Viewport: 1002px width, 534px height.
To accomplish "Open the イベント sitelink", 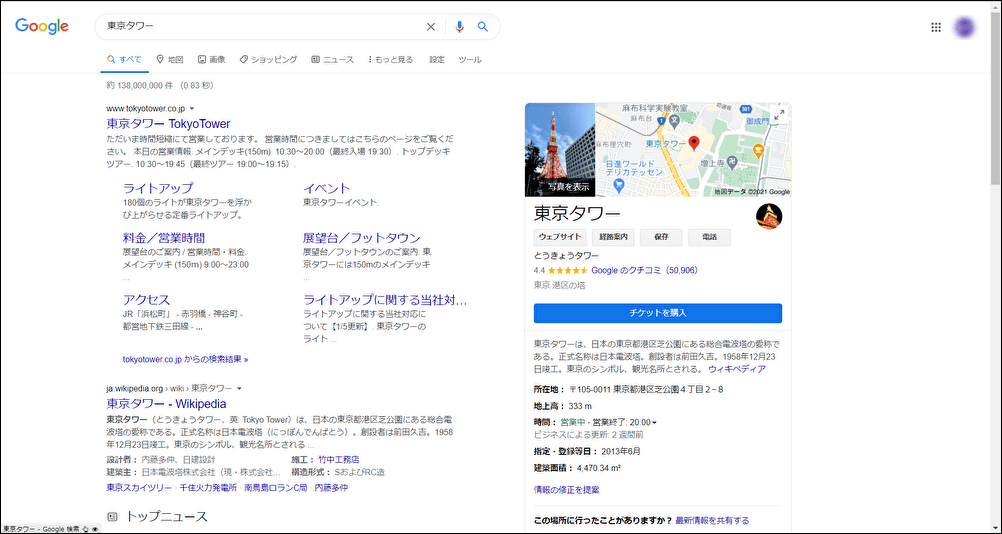I will (327, 188).
